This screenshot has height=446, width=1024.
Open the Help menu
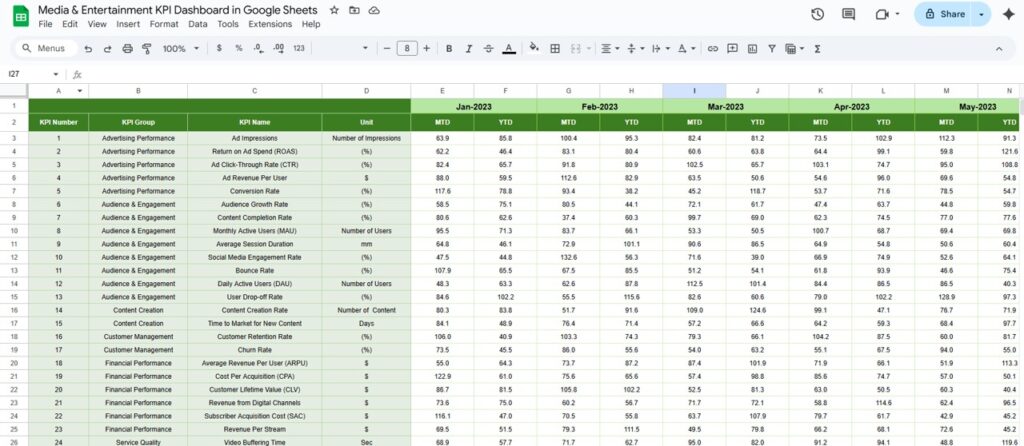[x=311, y=24]
